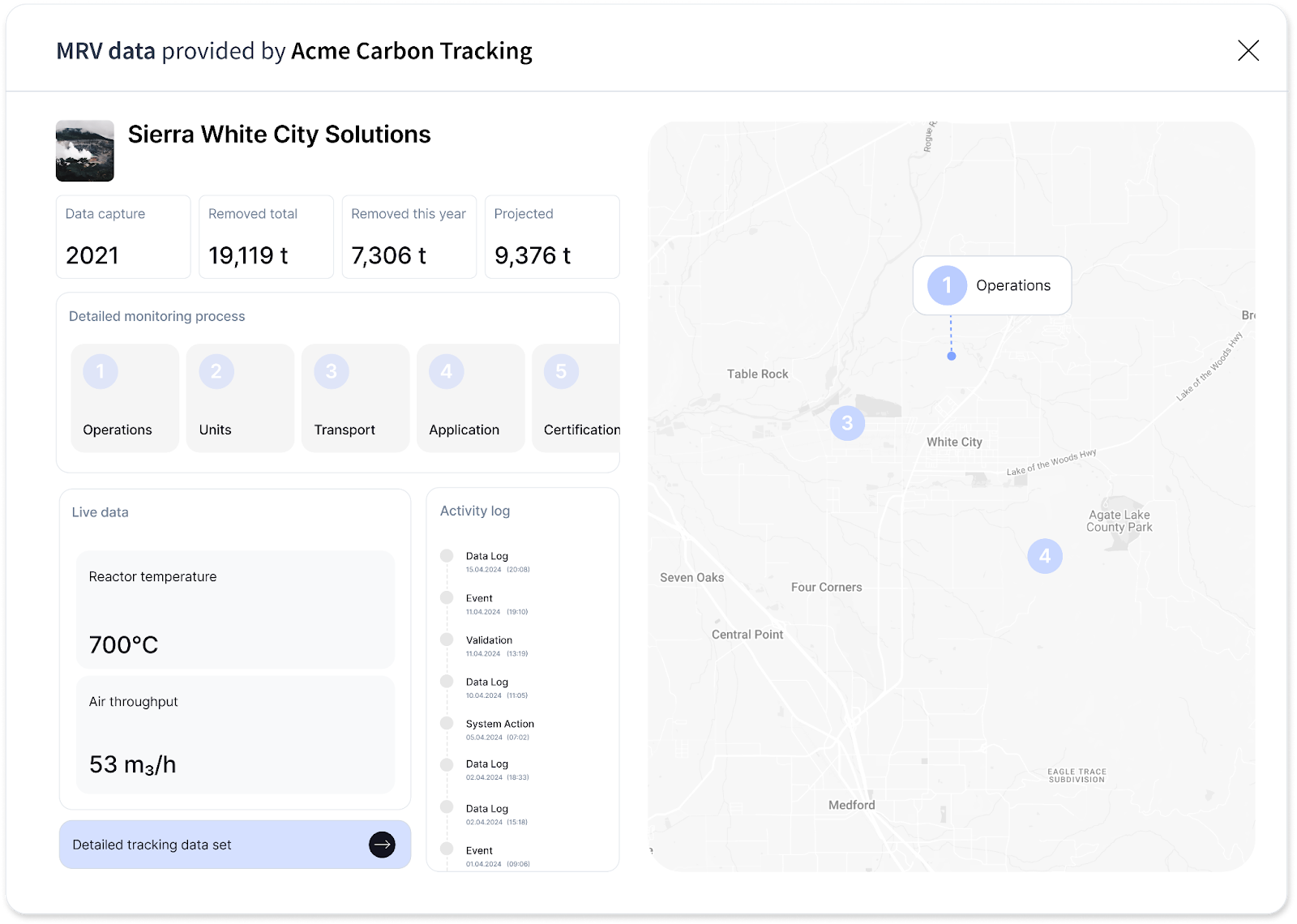Click the Air throughput live data card
Viewport: 1297px width, 924px height.
pos(235,734)
